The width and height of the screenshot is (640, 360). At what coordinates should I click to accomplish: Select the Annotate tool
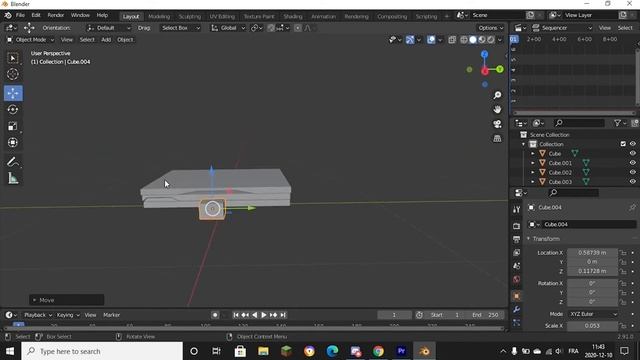point(13,162)
